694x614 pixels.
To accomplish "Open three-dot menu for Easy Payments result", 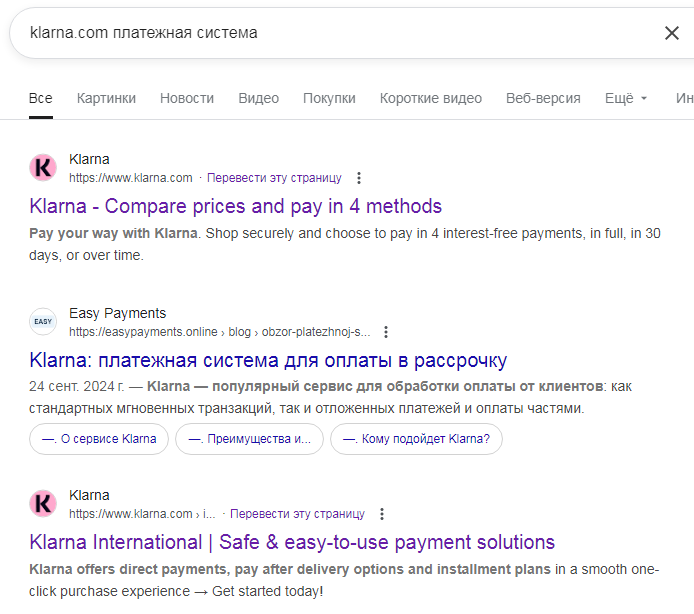I will tap(386, 332).
